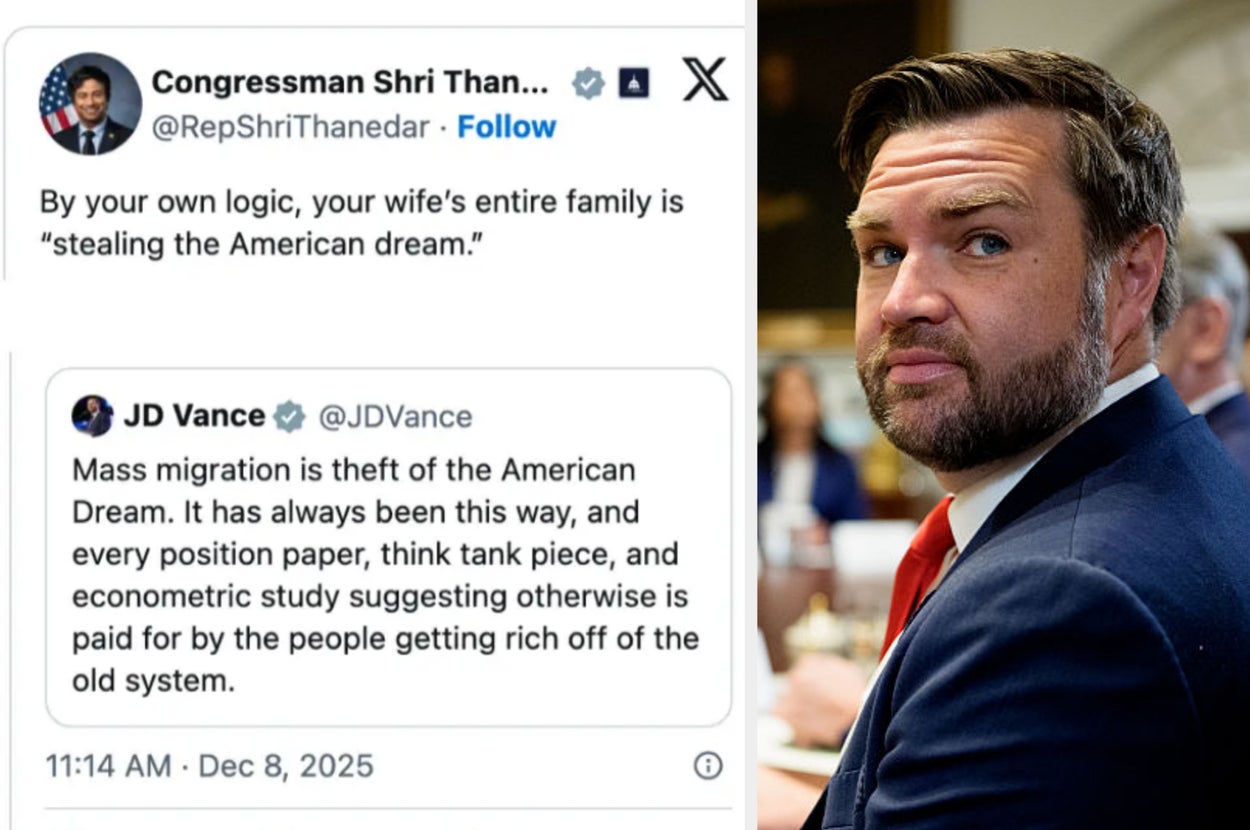Click verified badge next to JD Vance
Image resolution: width=1250 pixels, height=830 pixels.
[290, 416]
